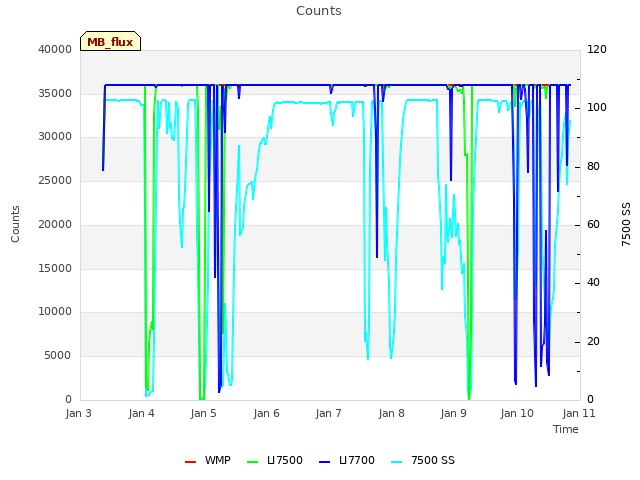Toggle WMP series in legend
The width and height of the screenshot is (640, 480).
208,460
